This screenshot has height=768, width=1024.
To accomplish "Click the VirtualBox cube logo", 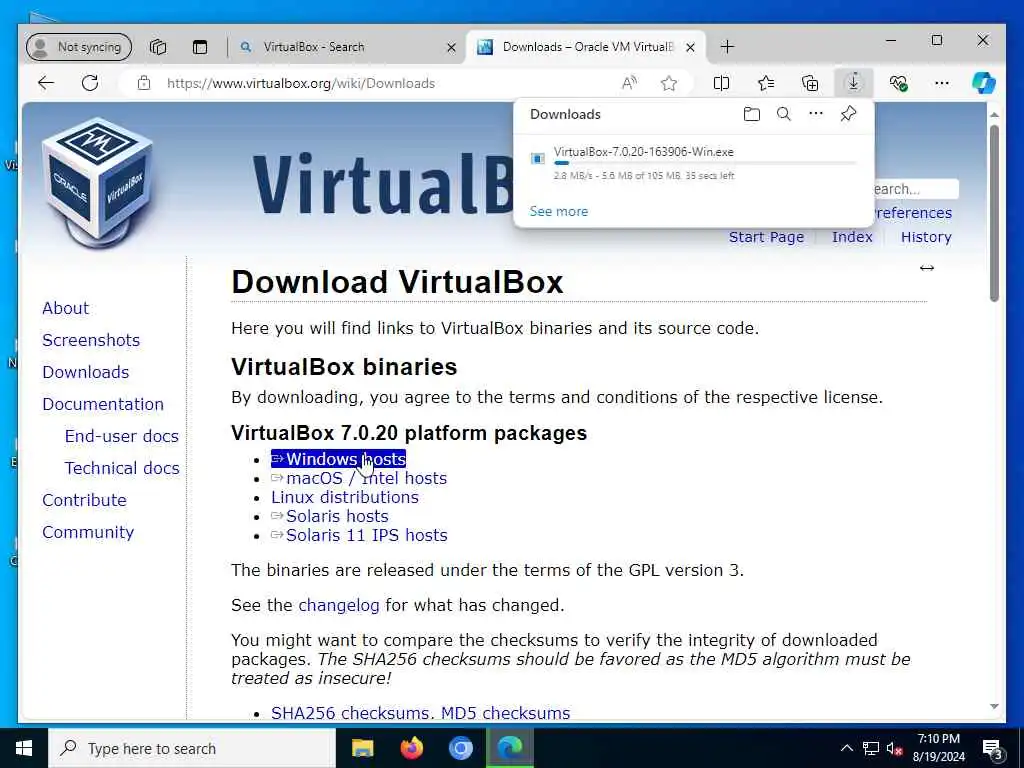I will pos(98,183).
